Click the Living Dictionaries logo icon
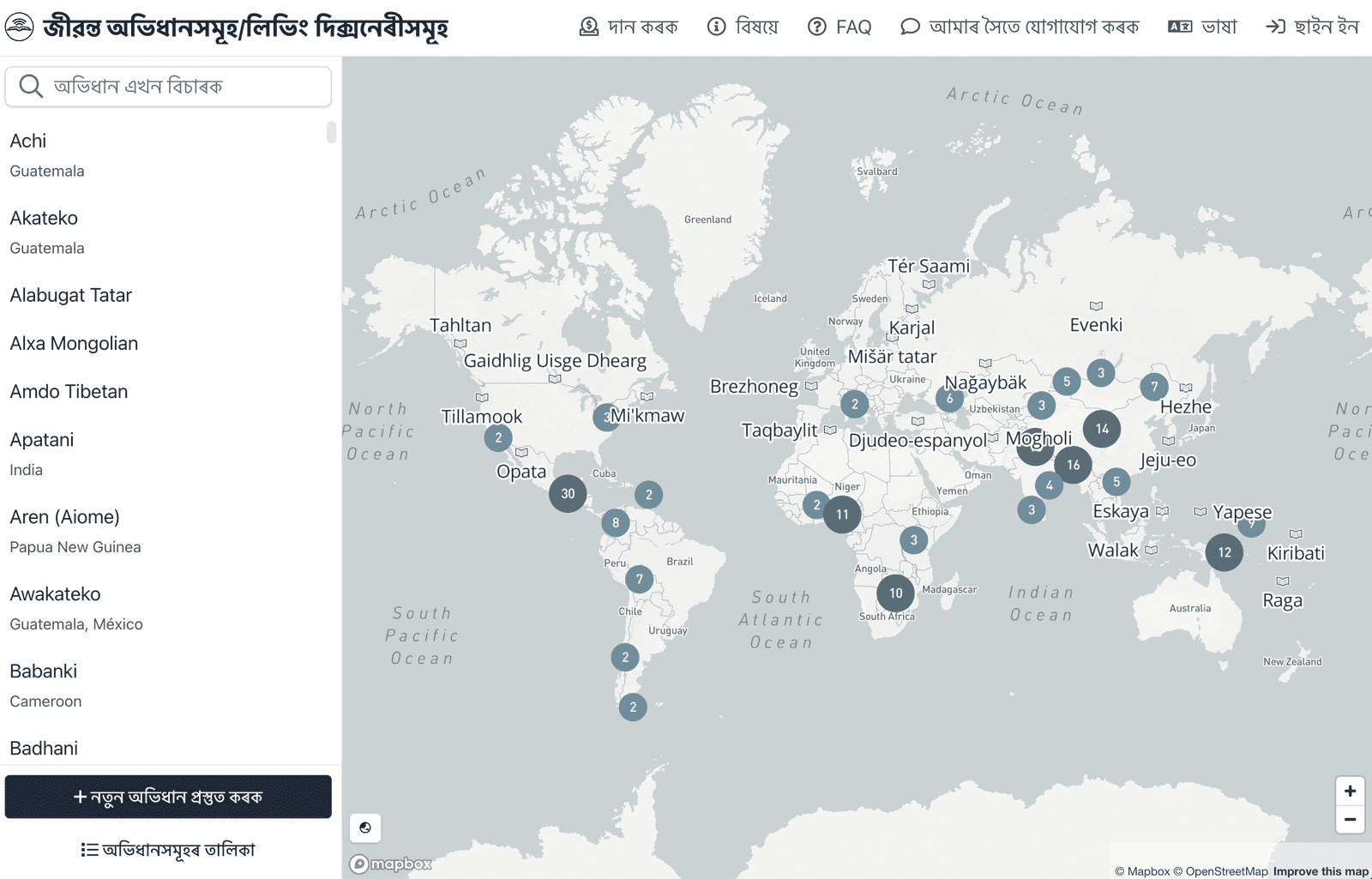Image resolution: width=1372 pixels, height=879 pixels. point(20,27)
